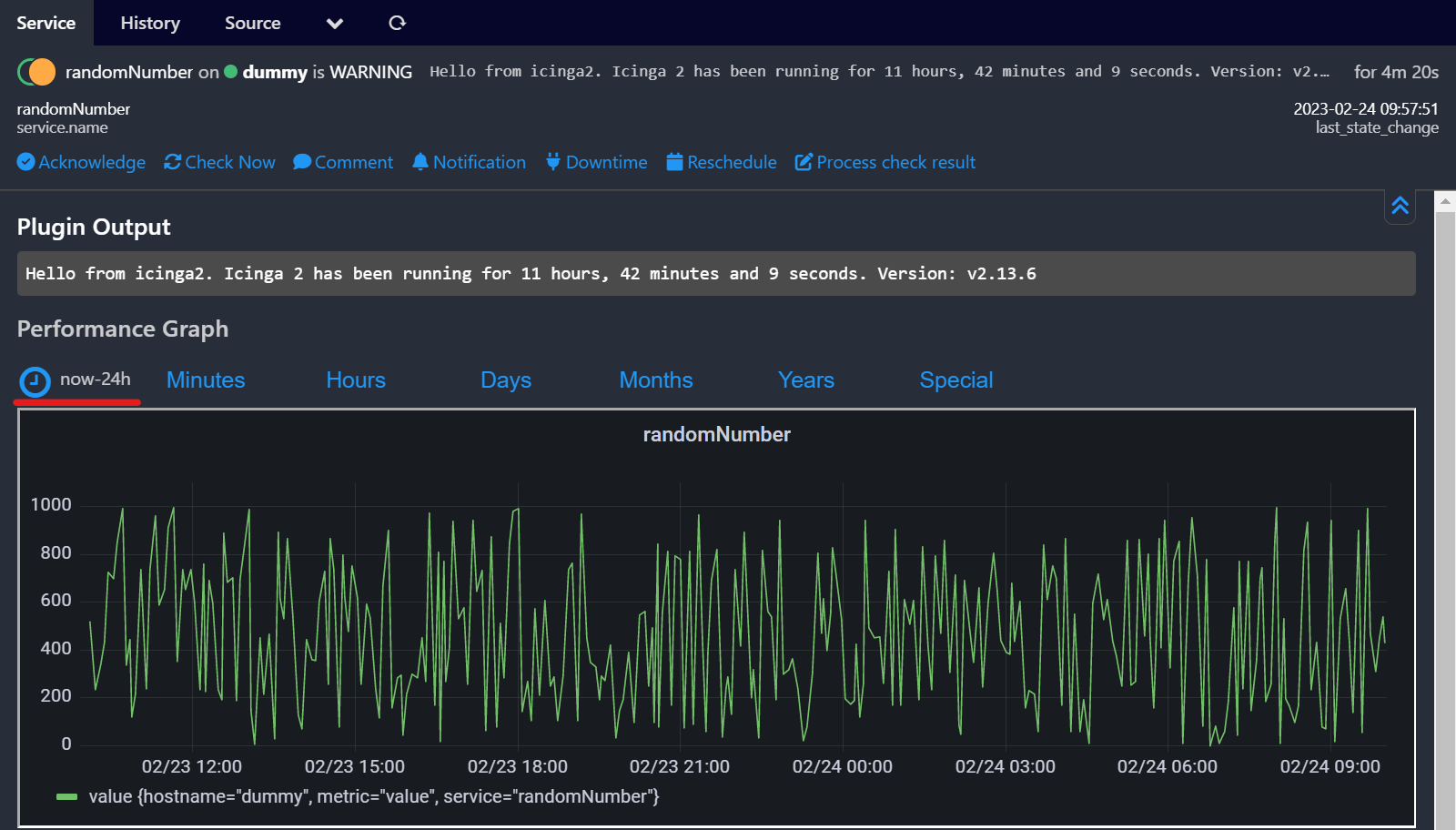The width and height of the screenshot is (1456, 830).
Task: Click the 1000 y-axis label
Action: point(51,505)
